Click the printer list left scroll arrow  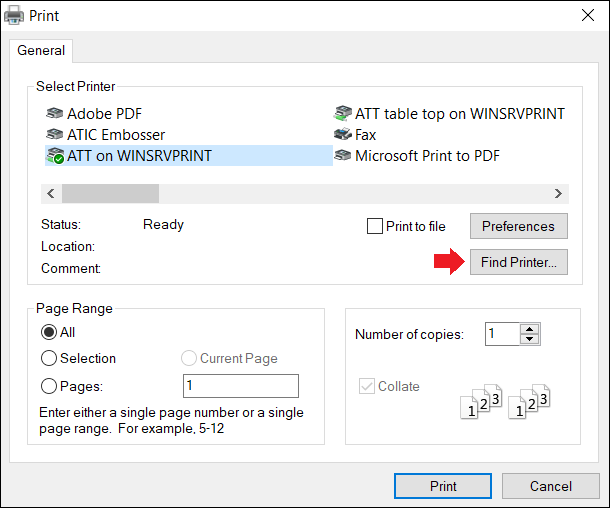pos(51,193)
